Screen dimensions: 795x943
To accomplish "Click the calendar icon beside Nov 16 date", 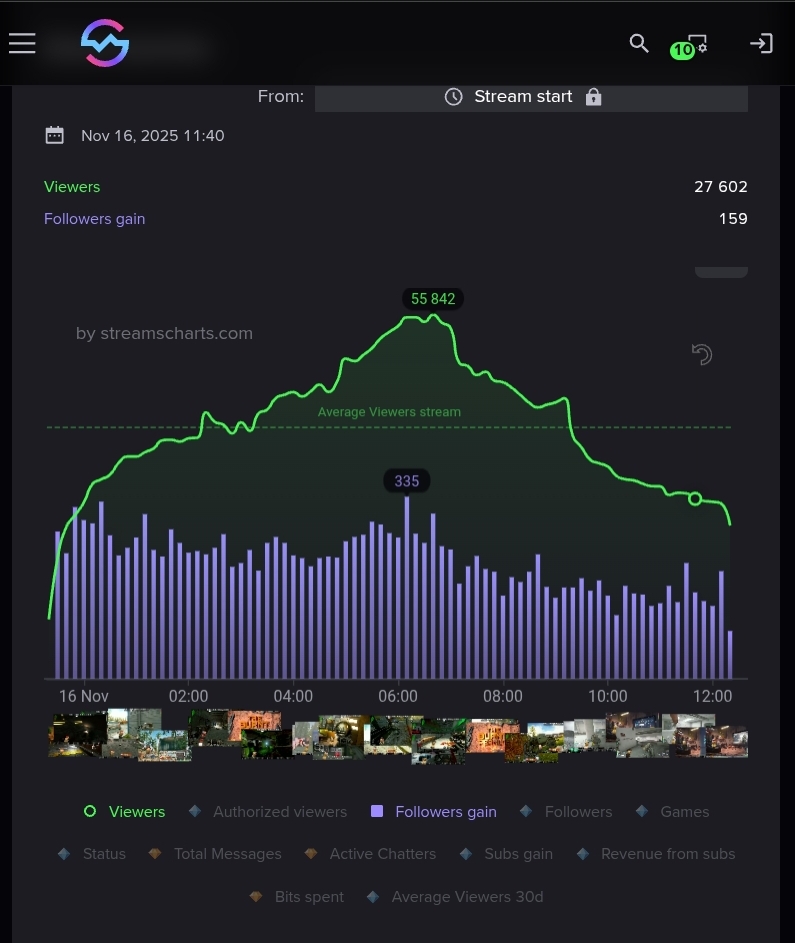I will pyautogui.click(x=55, y=135).
